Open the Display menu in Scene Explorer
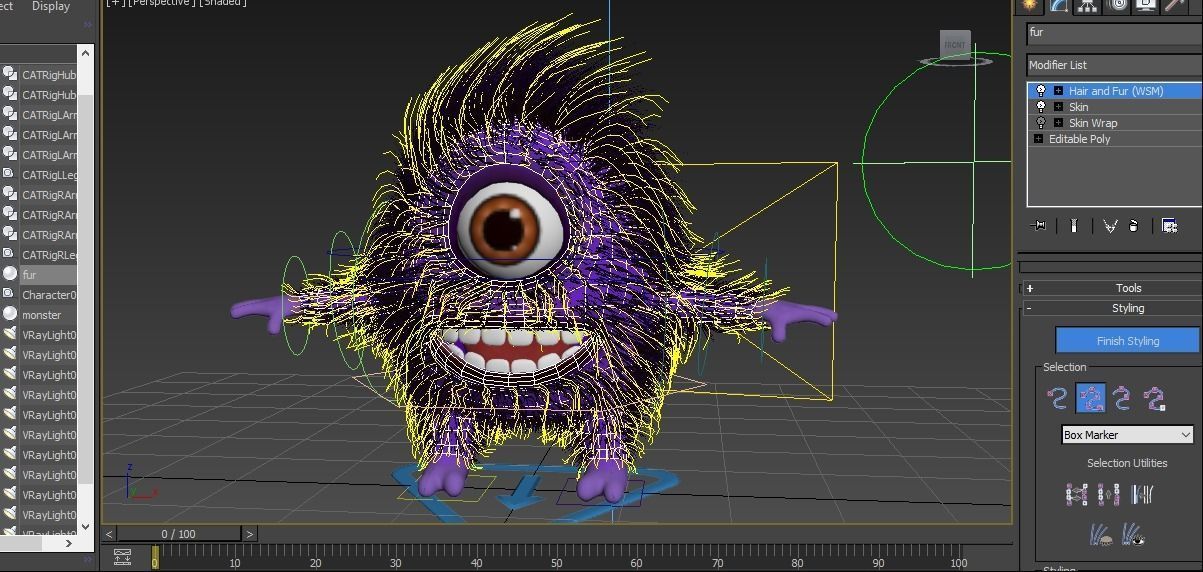 coord(51,6)
